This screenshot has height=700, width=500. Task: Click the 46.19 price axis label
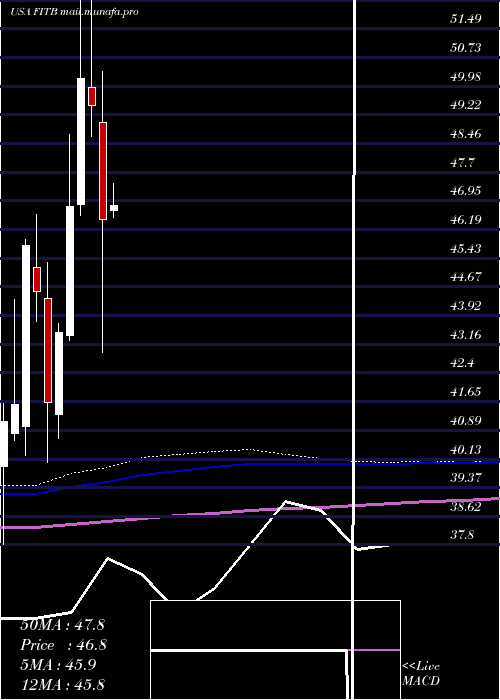(x=466, y=220)
